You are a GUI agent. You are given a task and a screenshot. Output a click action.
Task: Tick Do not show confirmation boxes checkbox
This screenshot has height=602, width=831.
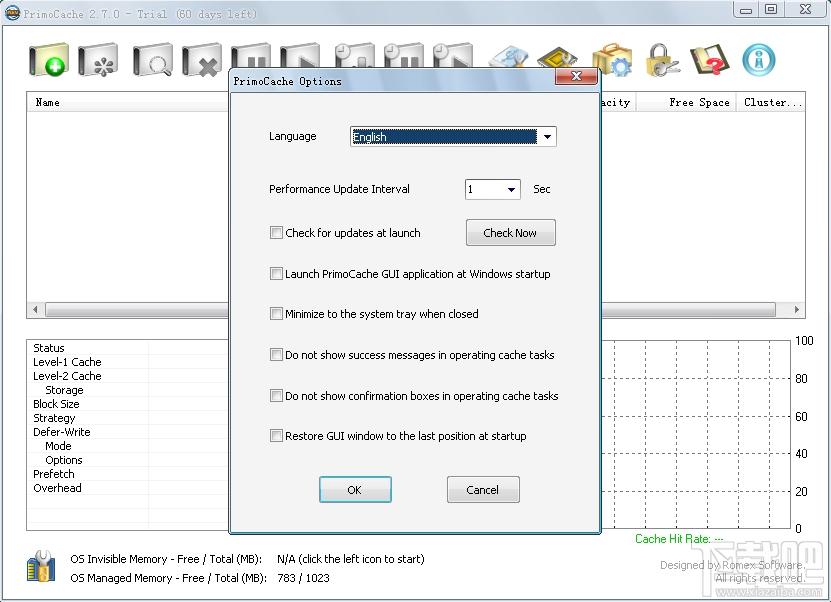coord(276,395)
